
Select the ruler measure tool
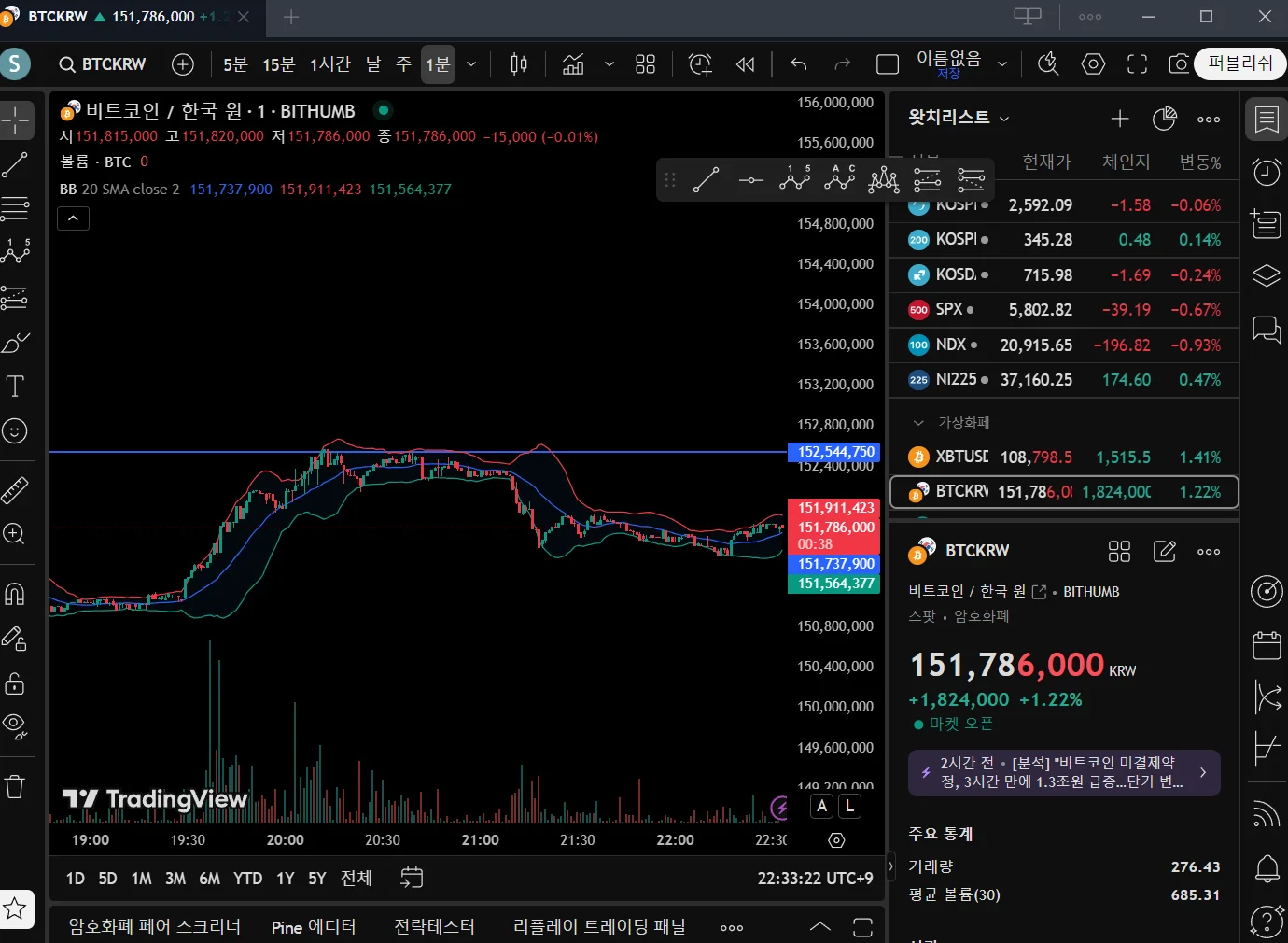tap(16, 489)
